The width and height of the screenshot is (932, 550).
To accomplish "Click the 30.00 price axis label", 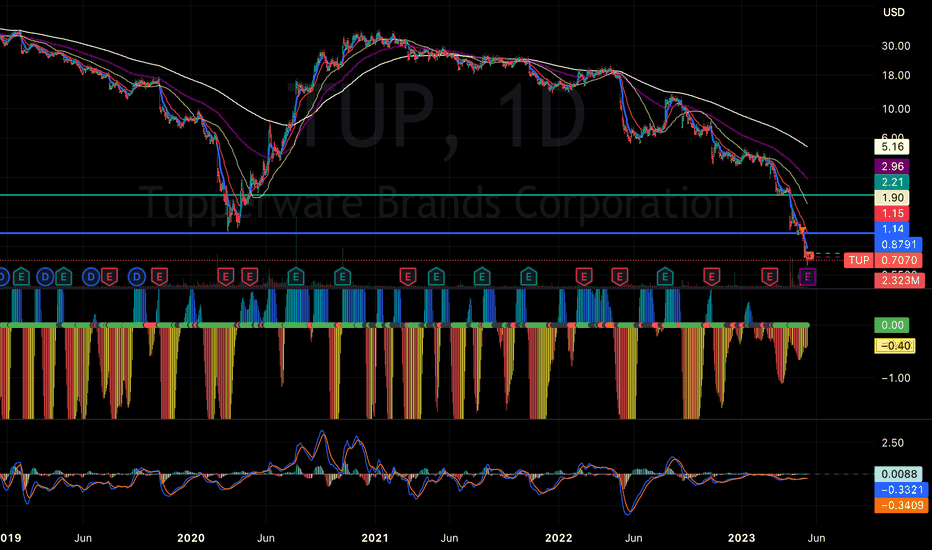I will click(896, 46).
